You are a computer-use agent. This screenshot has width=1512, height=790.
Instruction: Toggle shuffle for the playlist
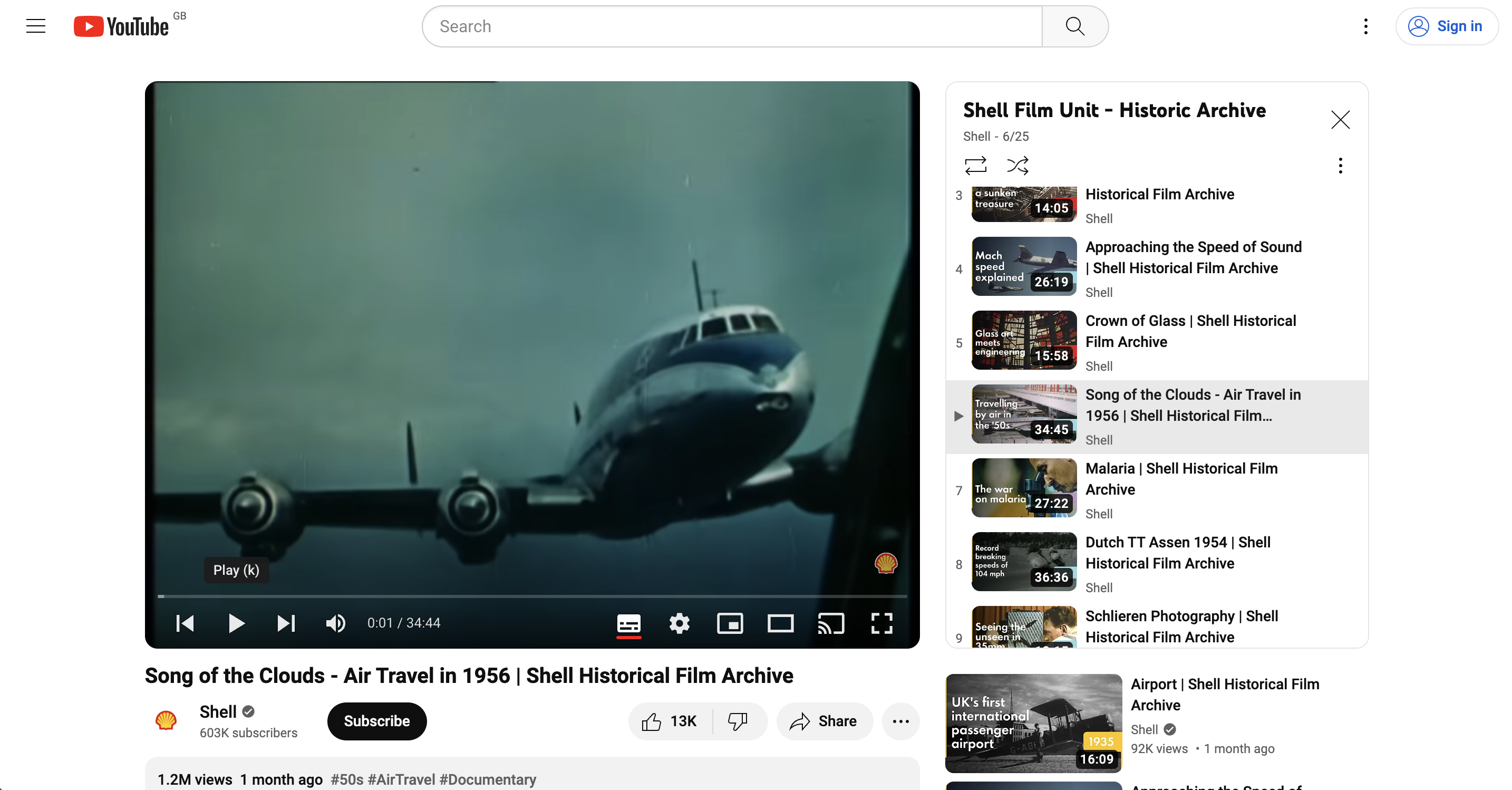[x=1018, y=165]
